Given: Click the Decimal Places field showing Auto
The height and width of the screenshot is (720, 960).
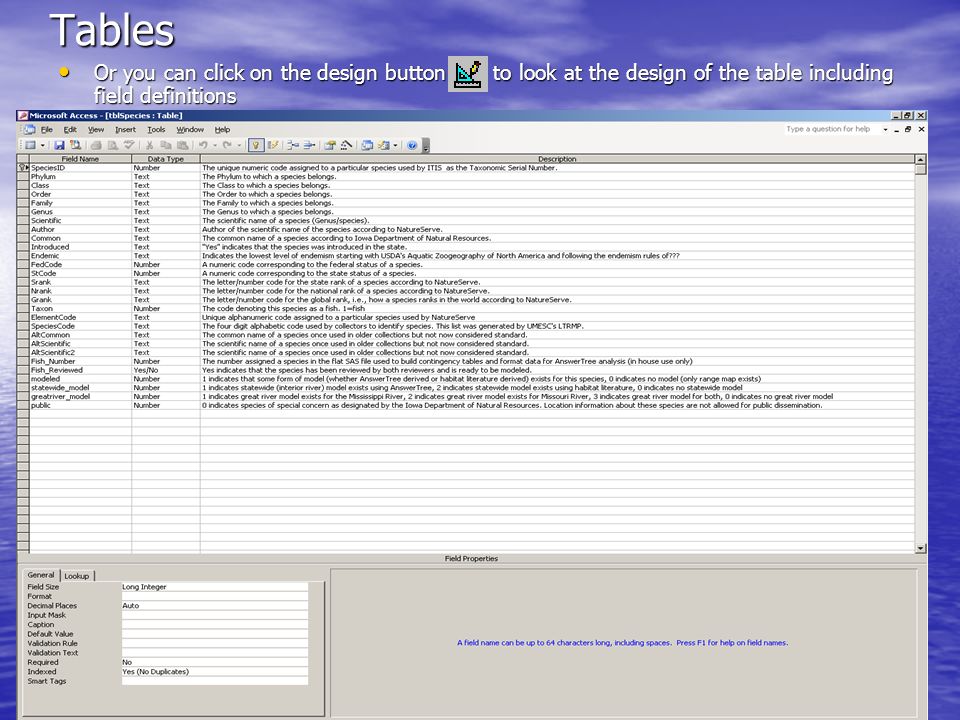Looking at the screenshot, I should pyautogui.click(x=215, y=606).
